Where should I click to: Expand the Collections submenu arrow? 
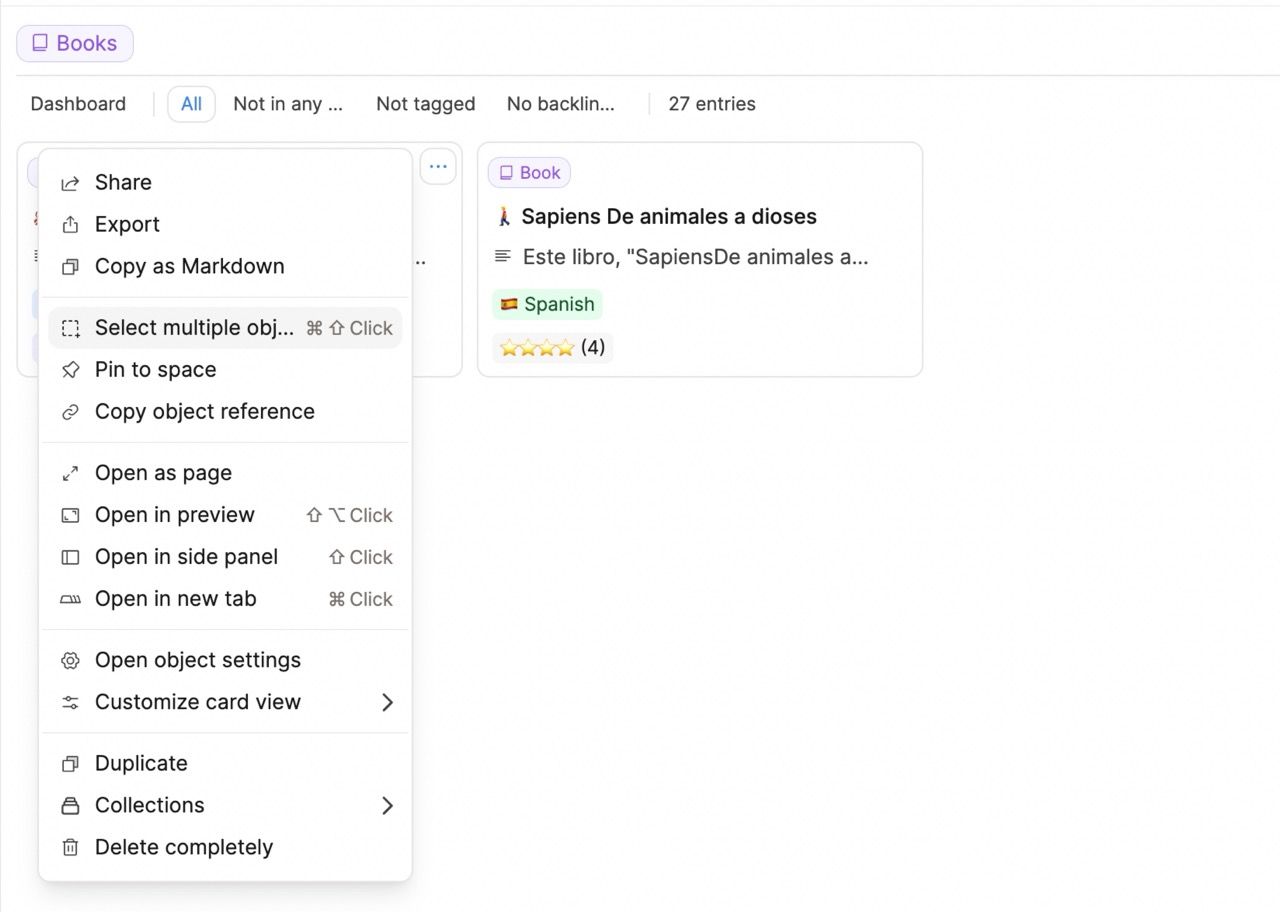pyautogui.click(x=387, y=806)
